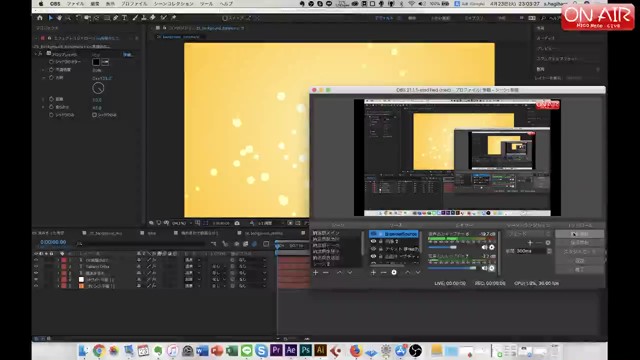Click the opacity property stopwatch icon
The height and width of the screenshot is (360, 640).
51,70
